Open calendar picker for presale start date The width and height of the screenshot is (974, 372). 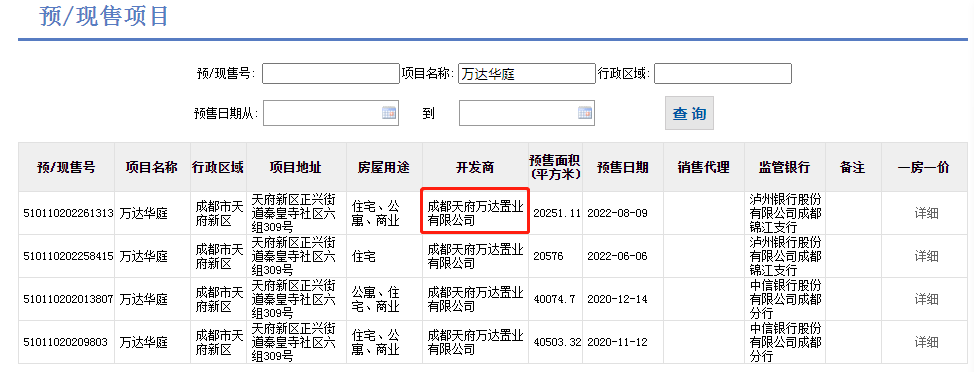click(389, 113)
